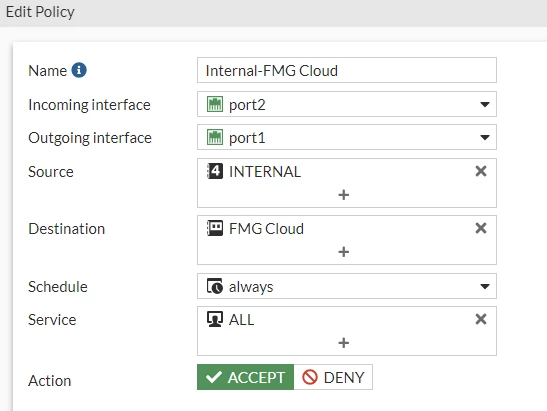Remove FMG Cloud from Destination

pos(481,228)
